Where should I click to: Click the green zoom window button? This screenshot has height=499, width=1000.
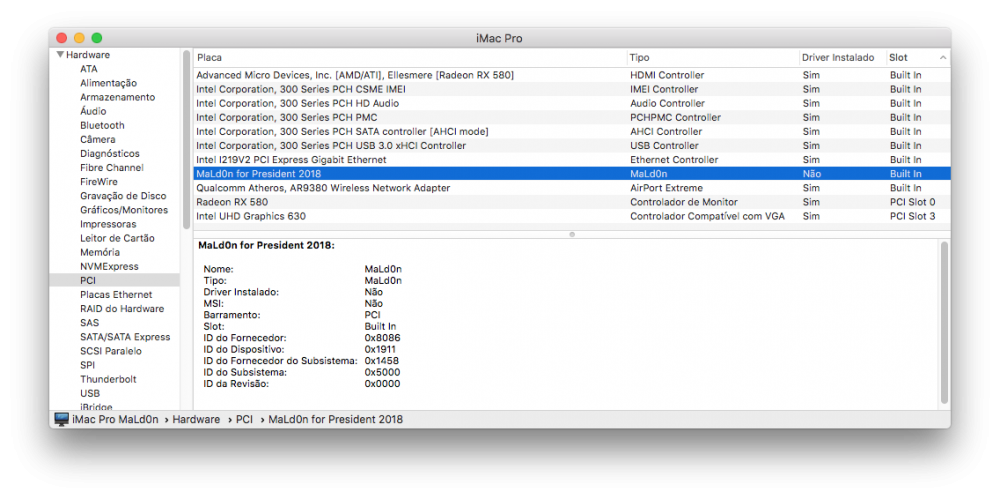pos(96,38)
